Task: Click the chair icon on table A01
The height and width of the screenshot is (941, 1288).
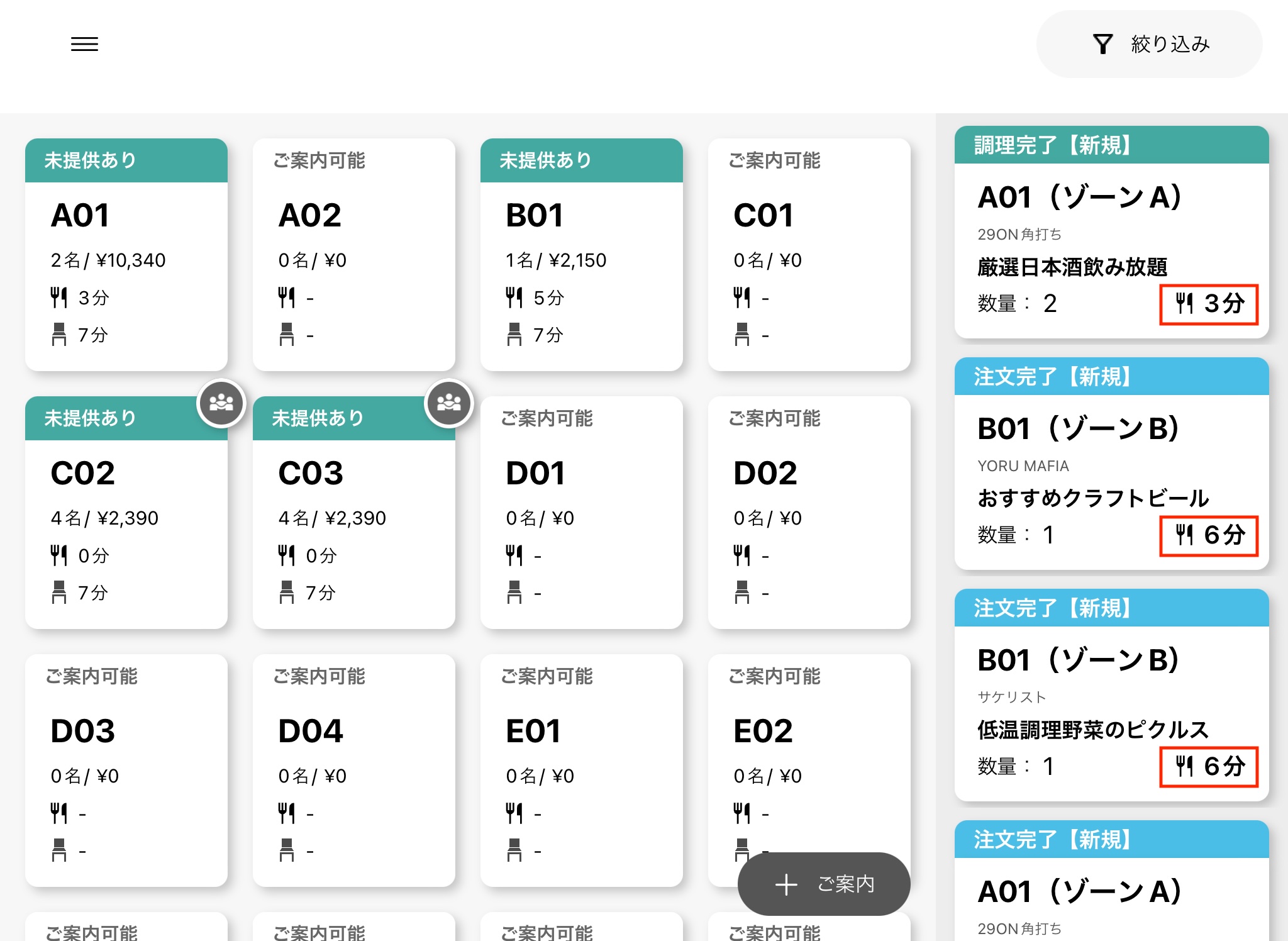Action: tap(58, 335)
